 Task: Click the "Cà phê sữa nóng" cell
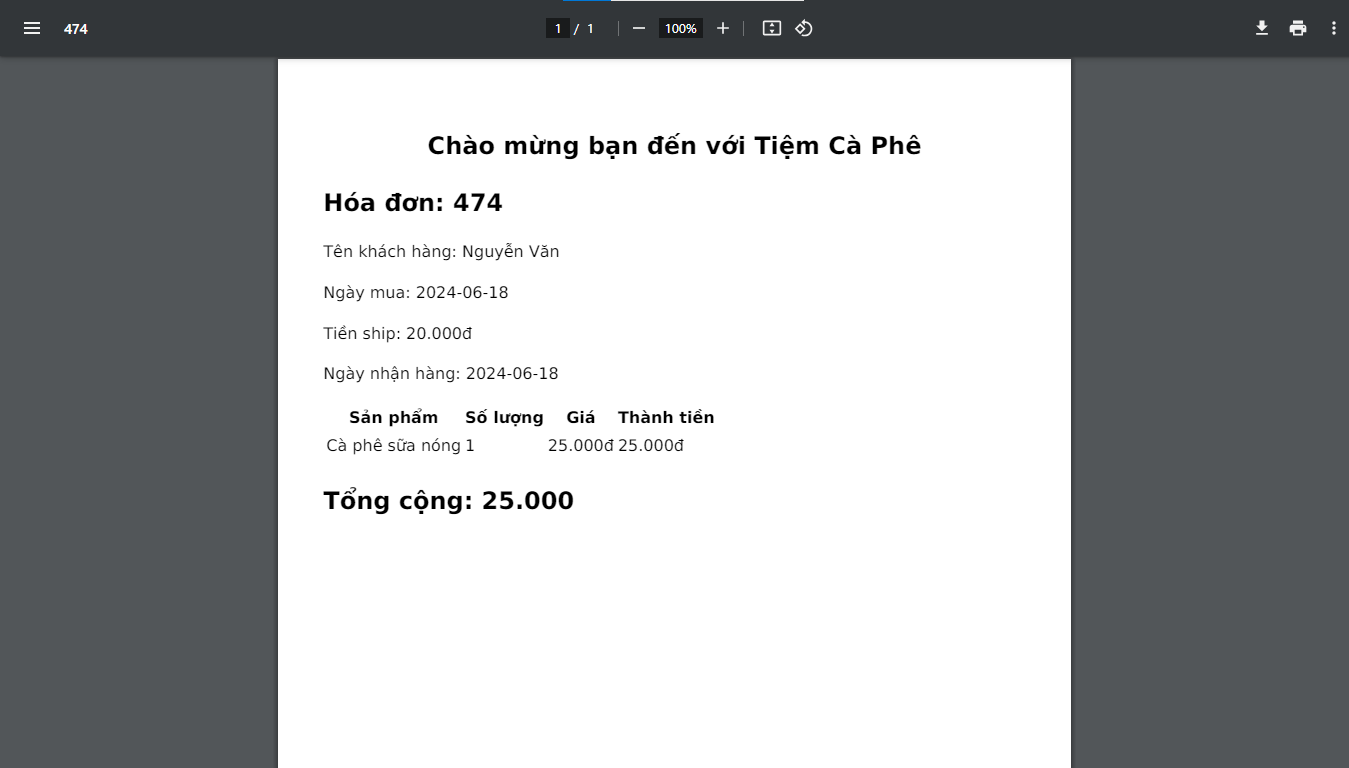[394, 446]
